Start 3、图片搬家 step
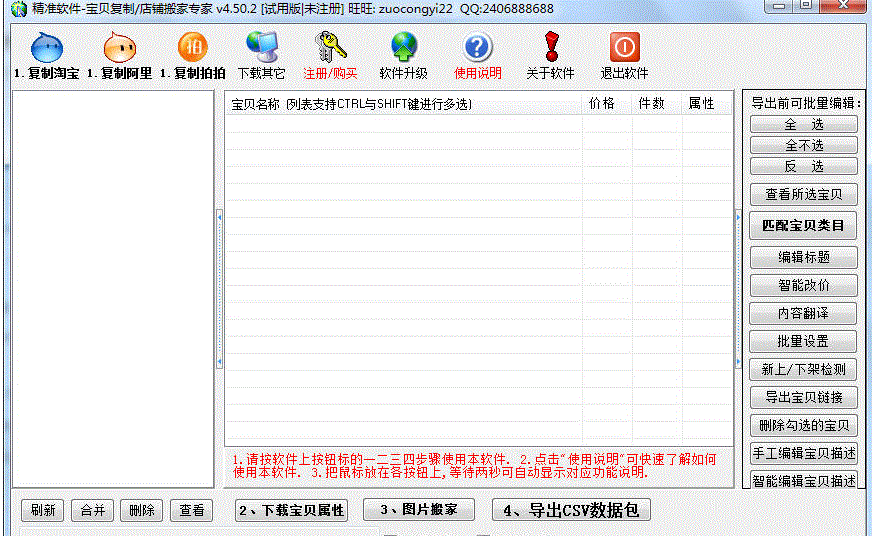The image size is (872, 536). (419, 509)
